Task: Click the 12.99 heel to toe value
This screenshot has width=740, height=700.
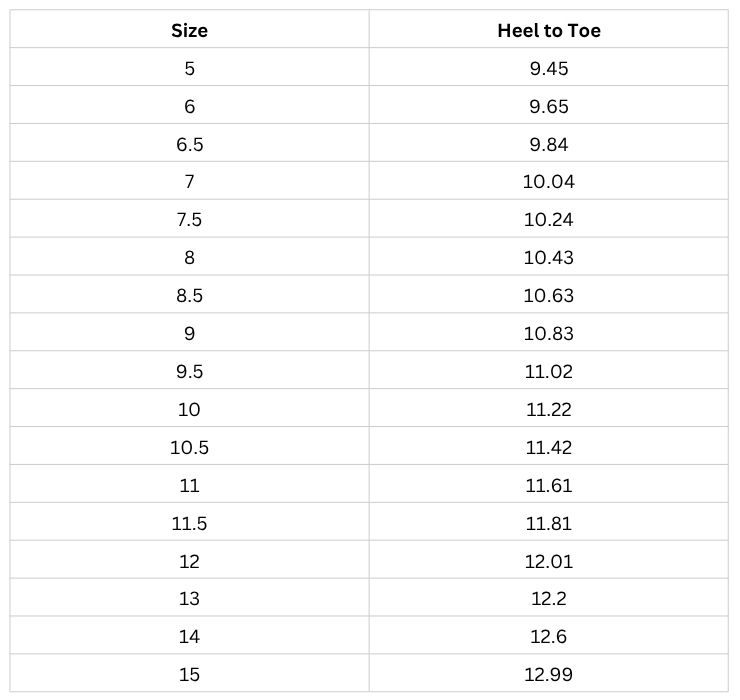Action: pyautogui.click(x=549, y=675)
